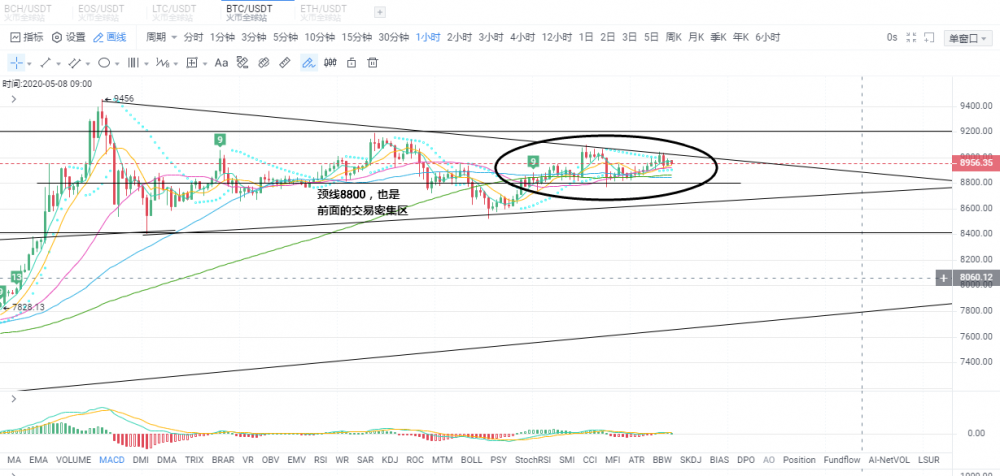The image size is (1000, 476).
Task: Switch to the BCH/USDT tab
Action: pos(28,10)
